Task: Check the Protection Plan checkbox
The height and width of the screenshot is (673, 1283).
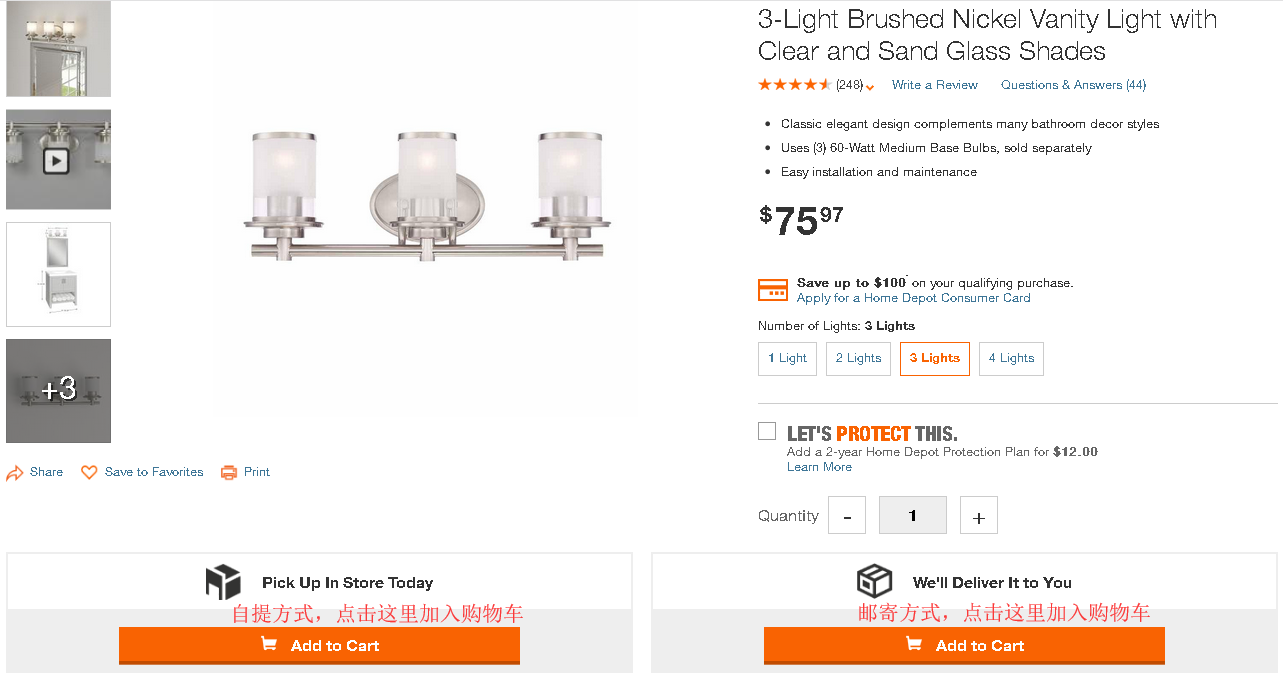Action: click(767, 431)
